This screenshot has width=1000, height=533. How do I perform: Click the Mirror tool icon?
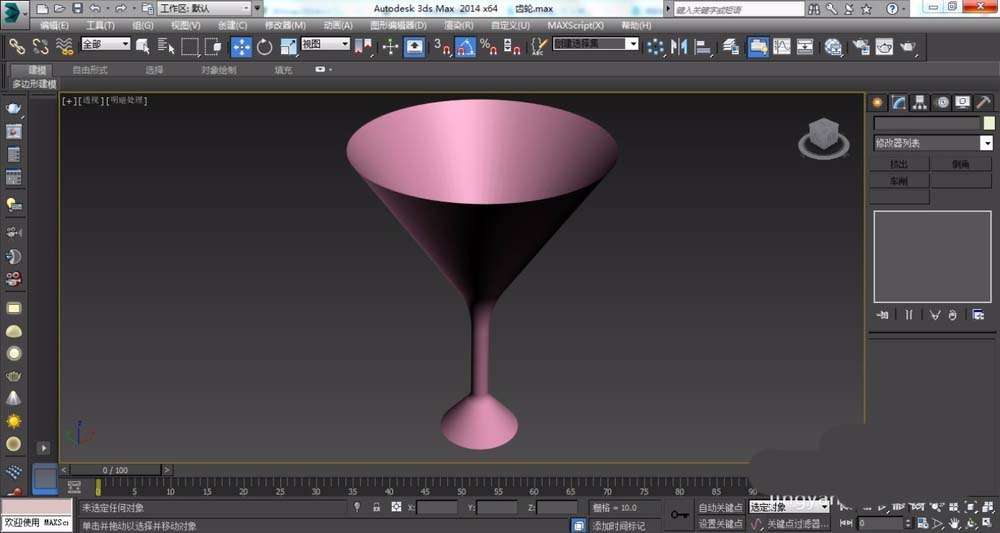[680, 46]
